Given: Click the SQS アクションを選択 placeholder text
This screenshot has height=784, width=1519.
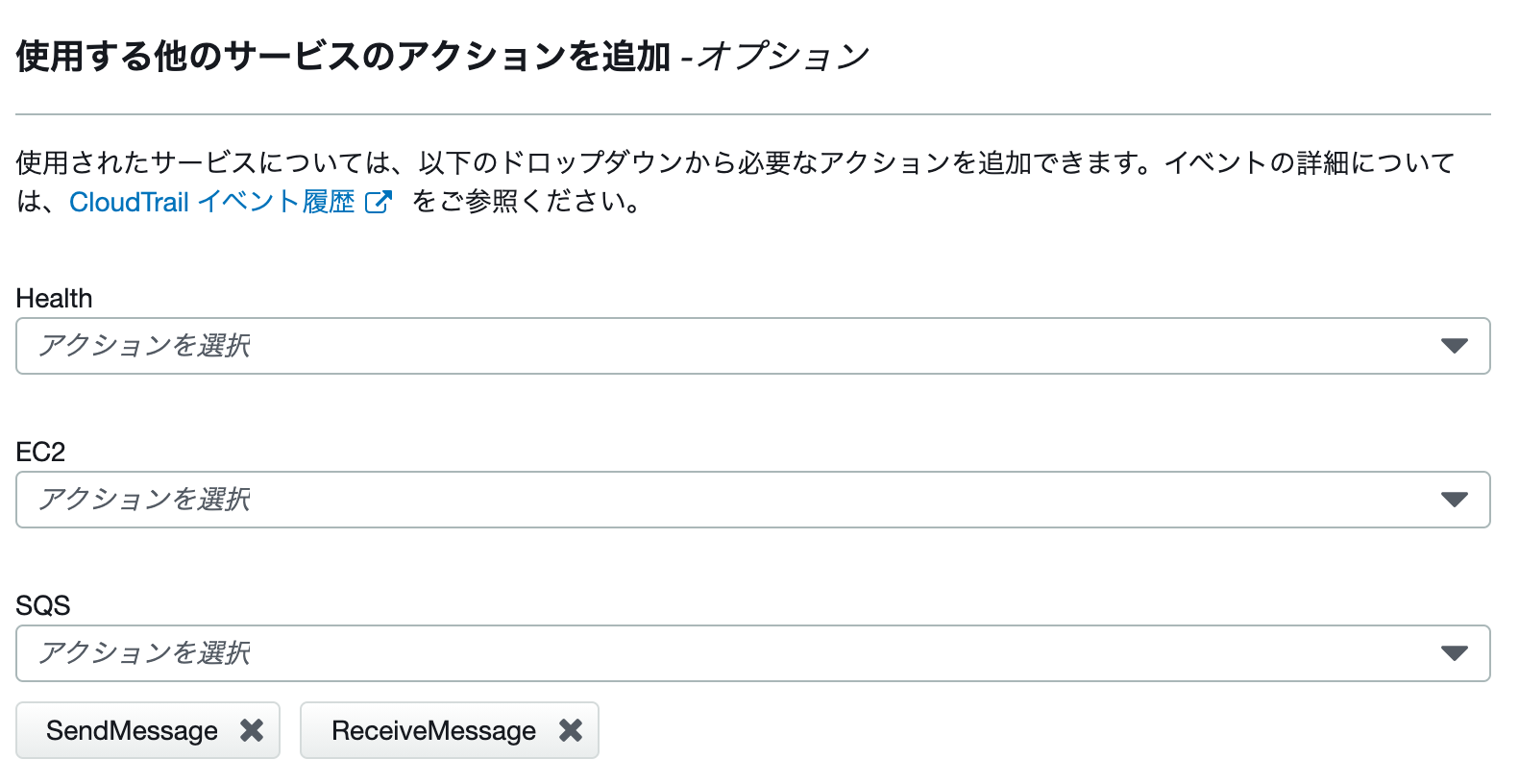Looking at the screenshot, I should pos(144,653).
